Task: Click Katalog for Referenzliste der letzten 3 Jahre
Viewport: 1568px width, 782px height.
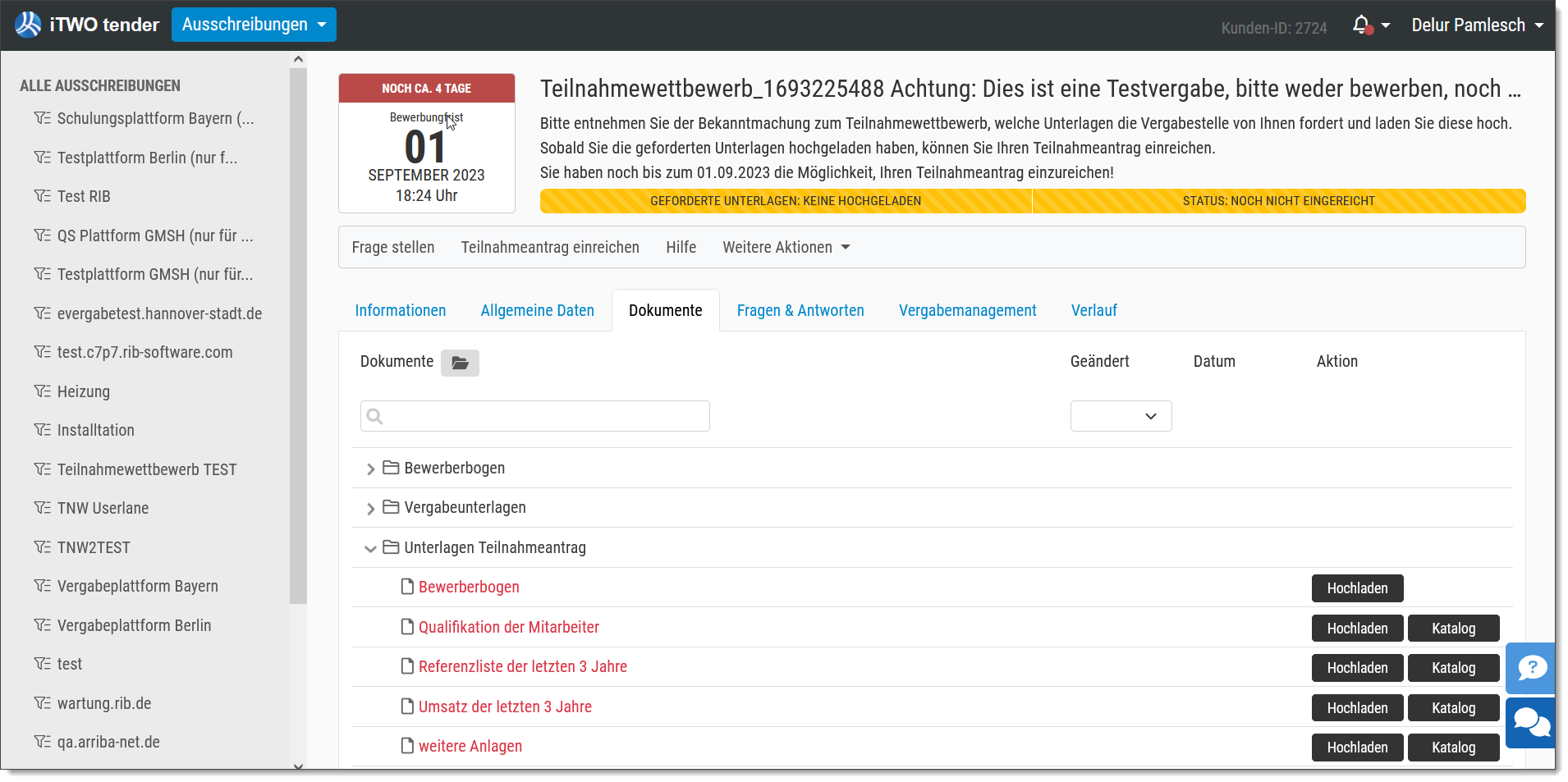Action: [x=1454, y=668]
